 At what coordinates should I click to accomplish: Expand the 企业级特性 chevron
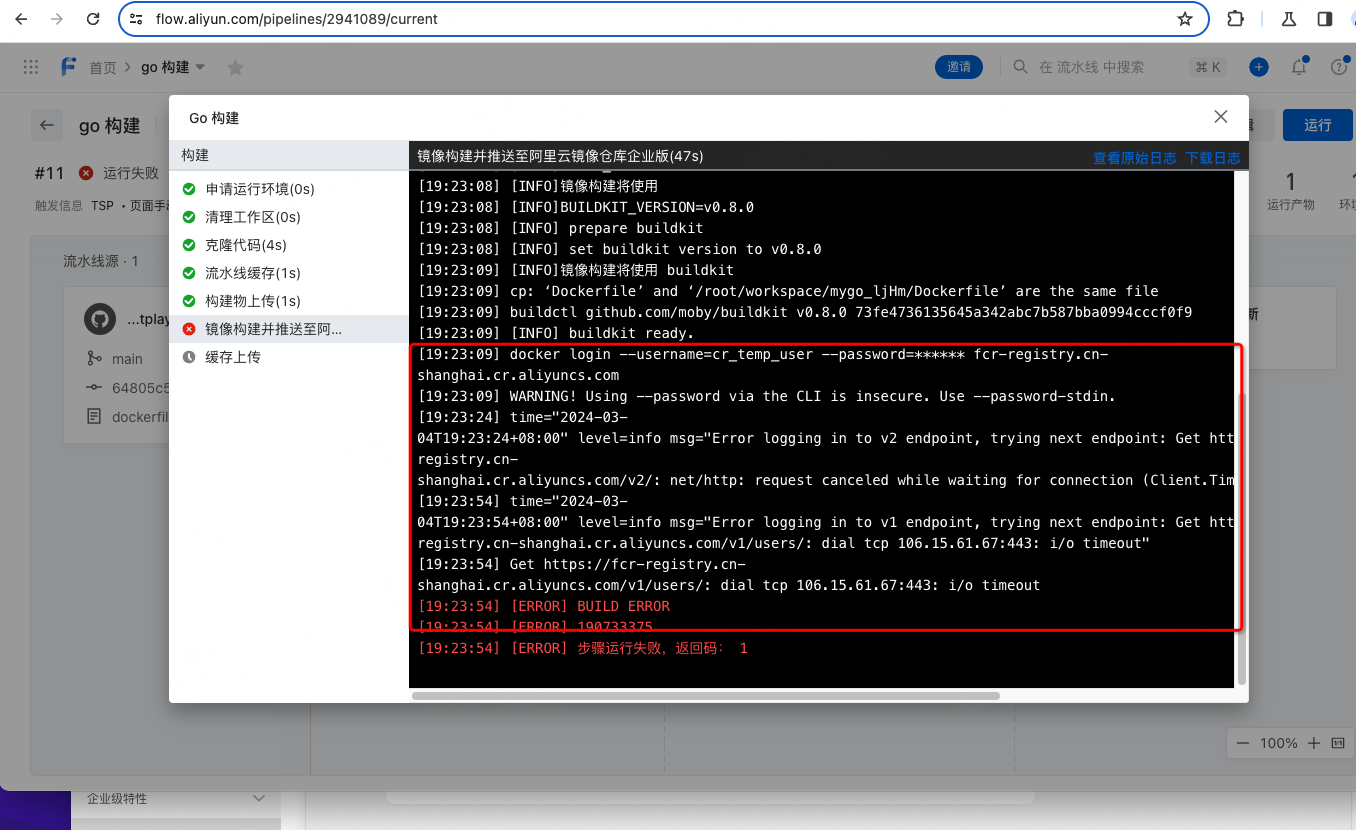pyautogui.click(x=259, y=798)
